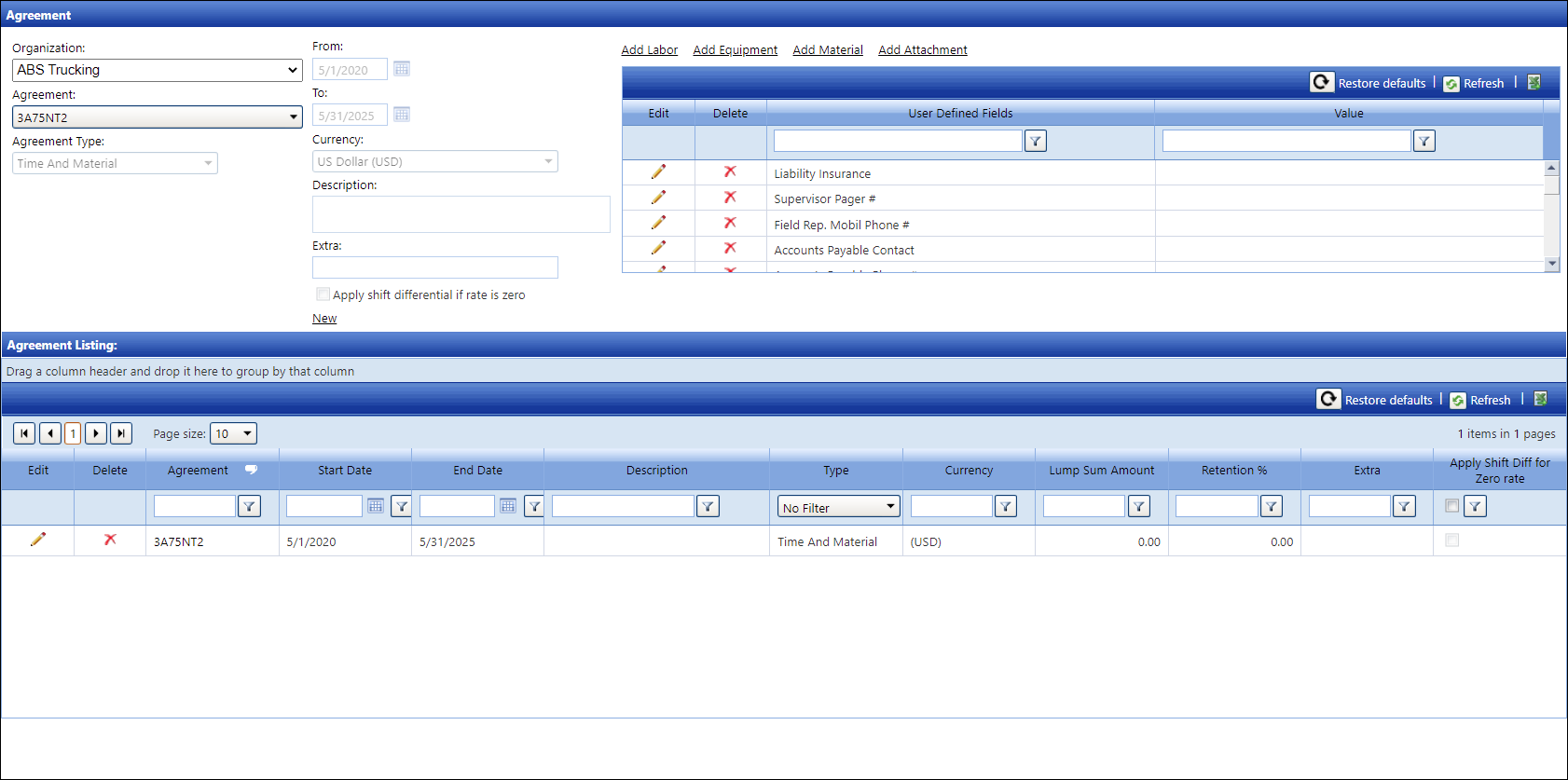Click pencil edit icon for Liability Insurance row
This screenshot has width=1568, height=780.
pyautogui.click(x=658, y=172)
